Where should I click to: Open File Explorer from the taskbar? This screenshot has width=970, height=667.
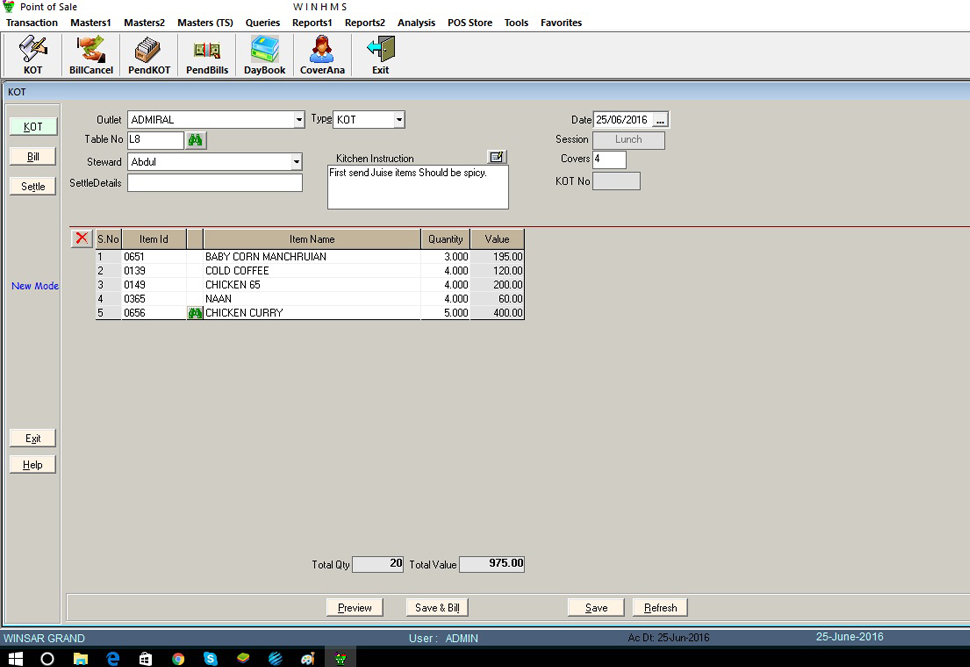80,658
